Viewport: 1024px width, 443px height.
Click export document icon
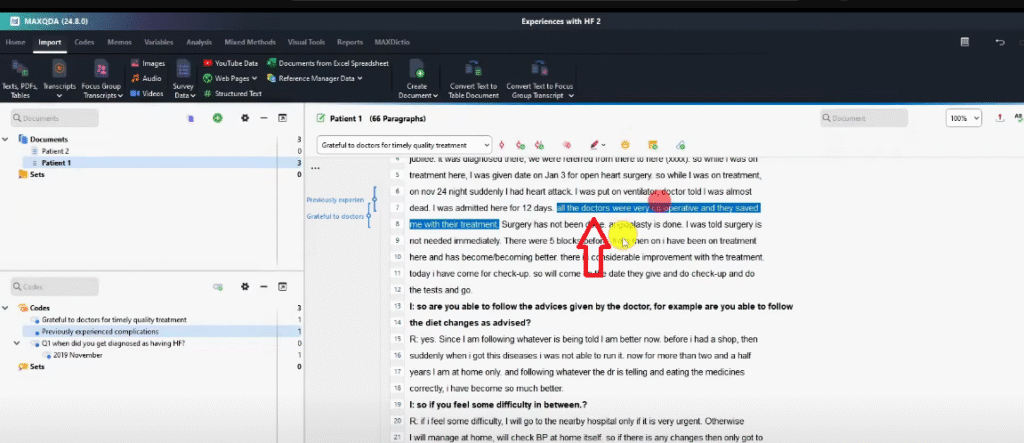click(x=1000, y=118)
